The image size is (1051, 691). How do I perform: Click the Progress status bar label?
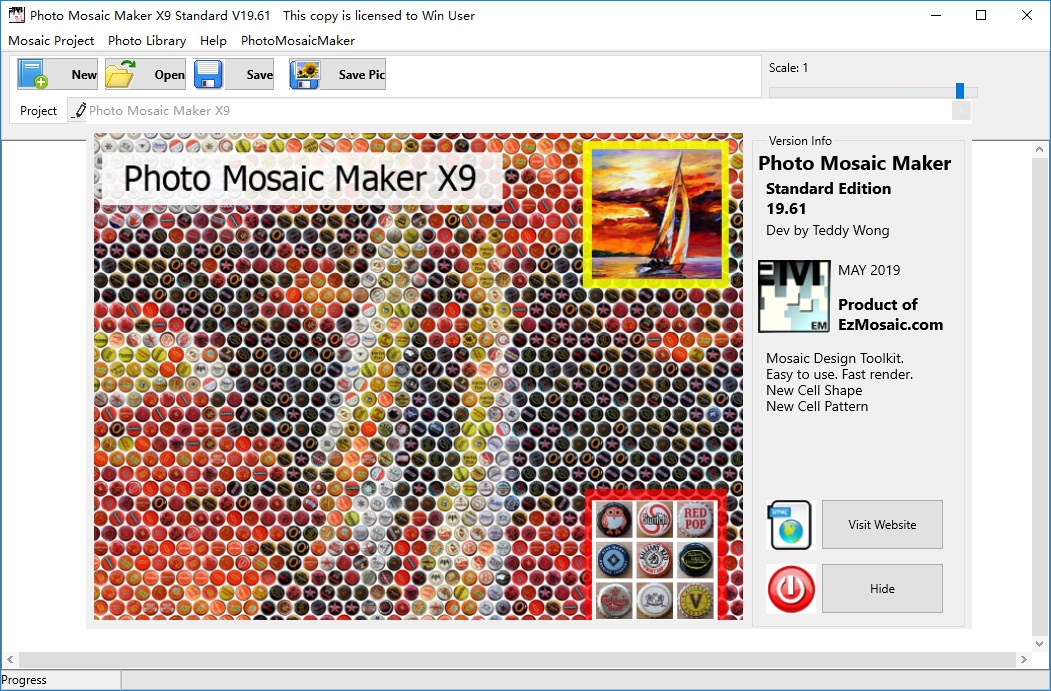[24, 680]
